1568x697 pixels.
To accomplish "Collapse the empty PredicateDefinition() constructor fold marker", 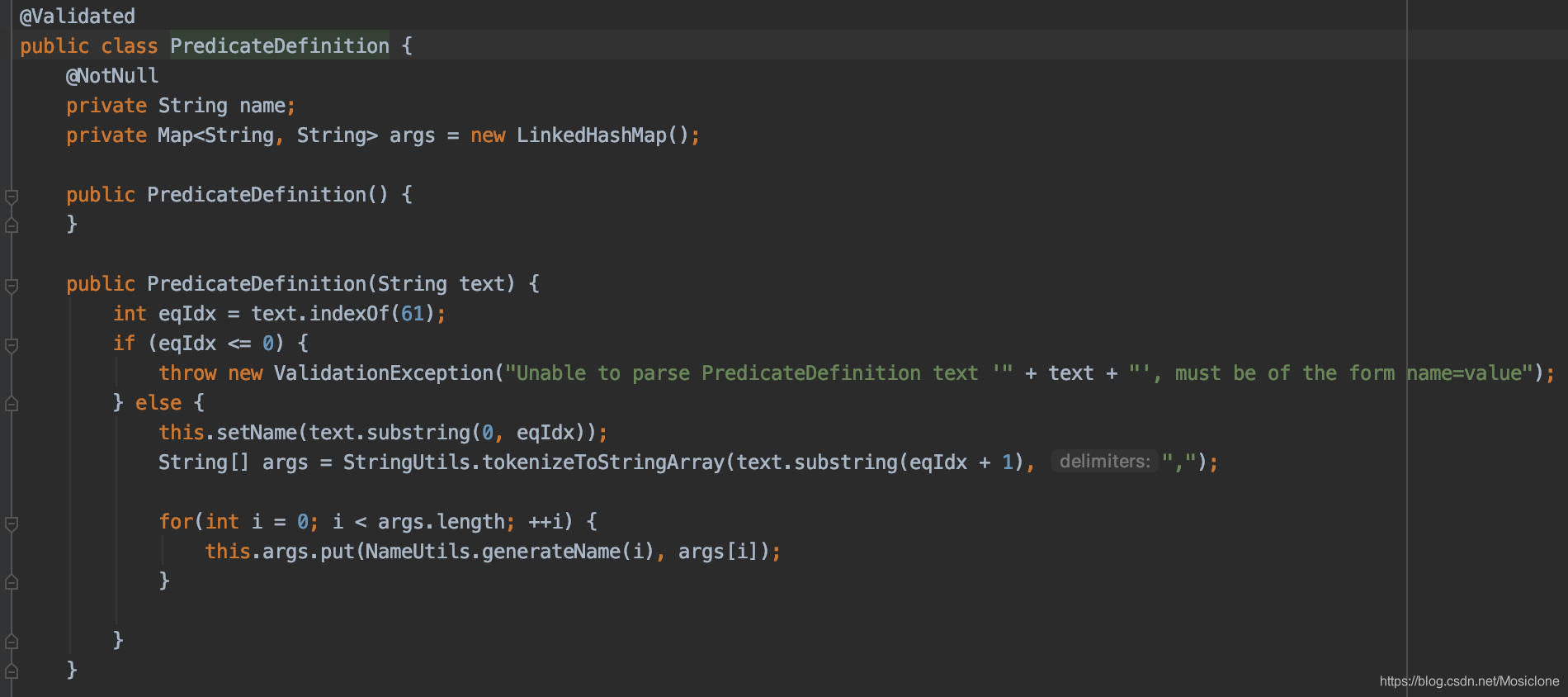I will 12,197.
